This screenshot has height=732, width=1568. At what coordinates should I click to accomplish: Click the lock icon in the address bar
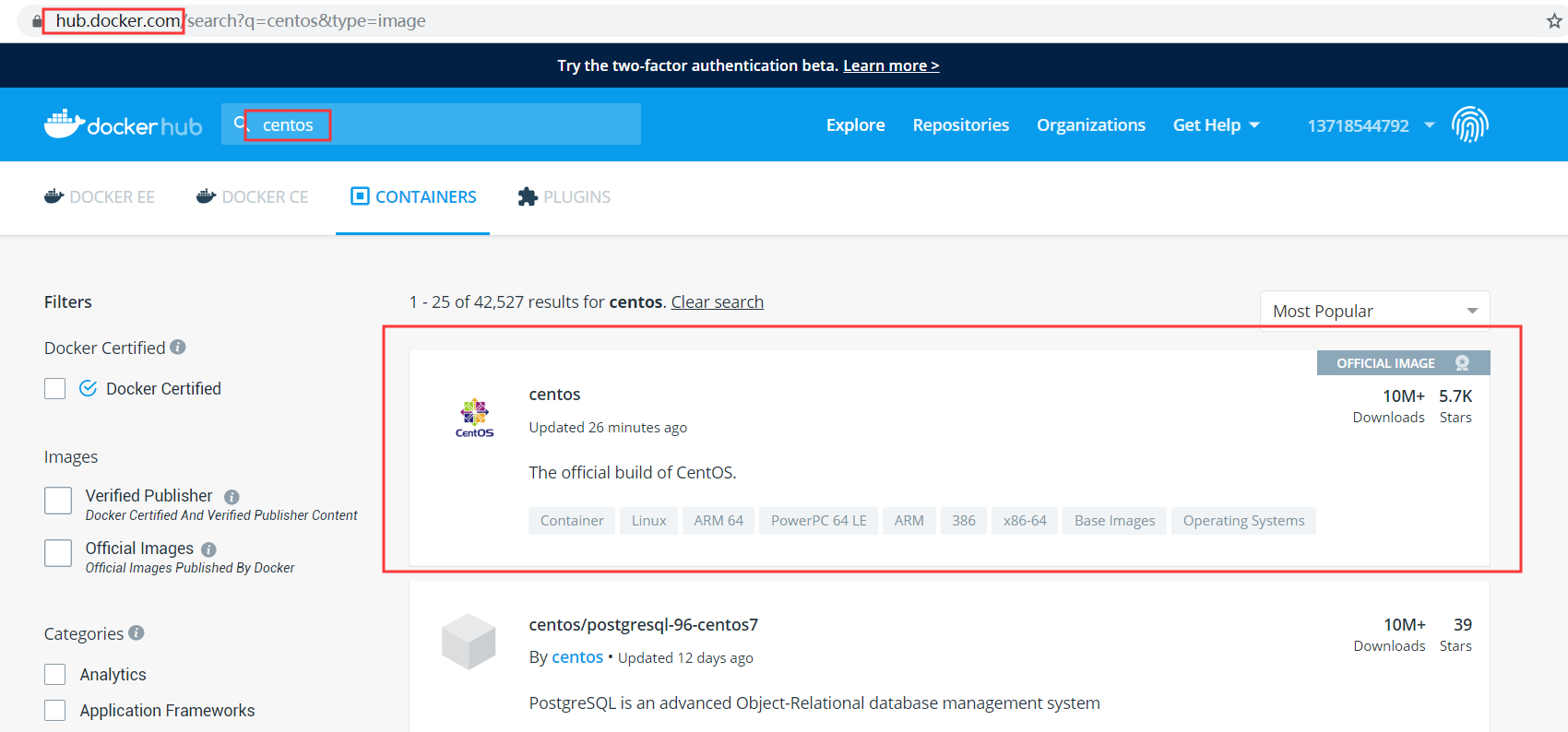37,20
